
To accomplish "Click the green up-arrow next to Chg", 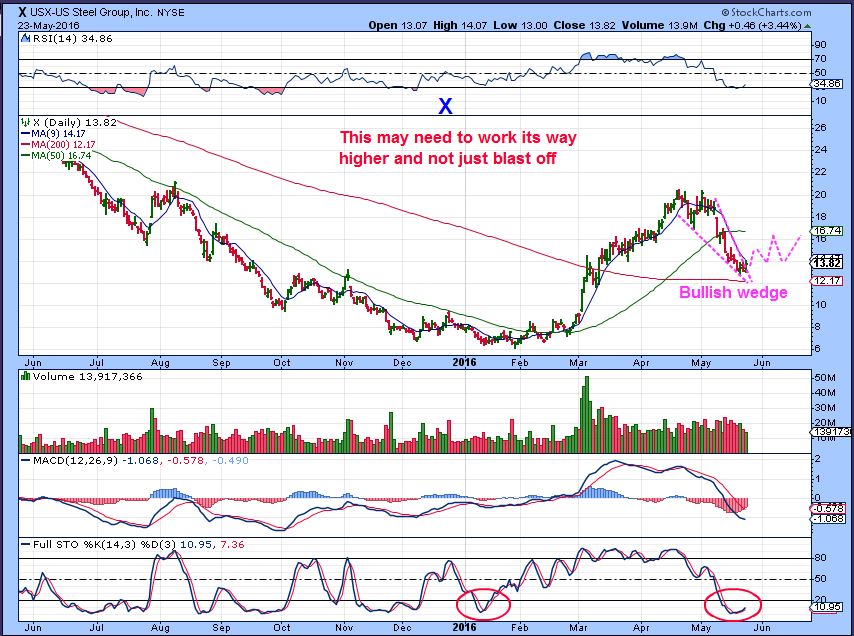I will point(807,26).
